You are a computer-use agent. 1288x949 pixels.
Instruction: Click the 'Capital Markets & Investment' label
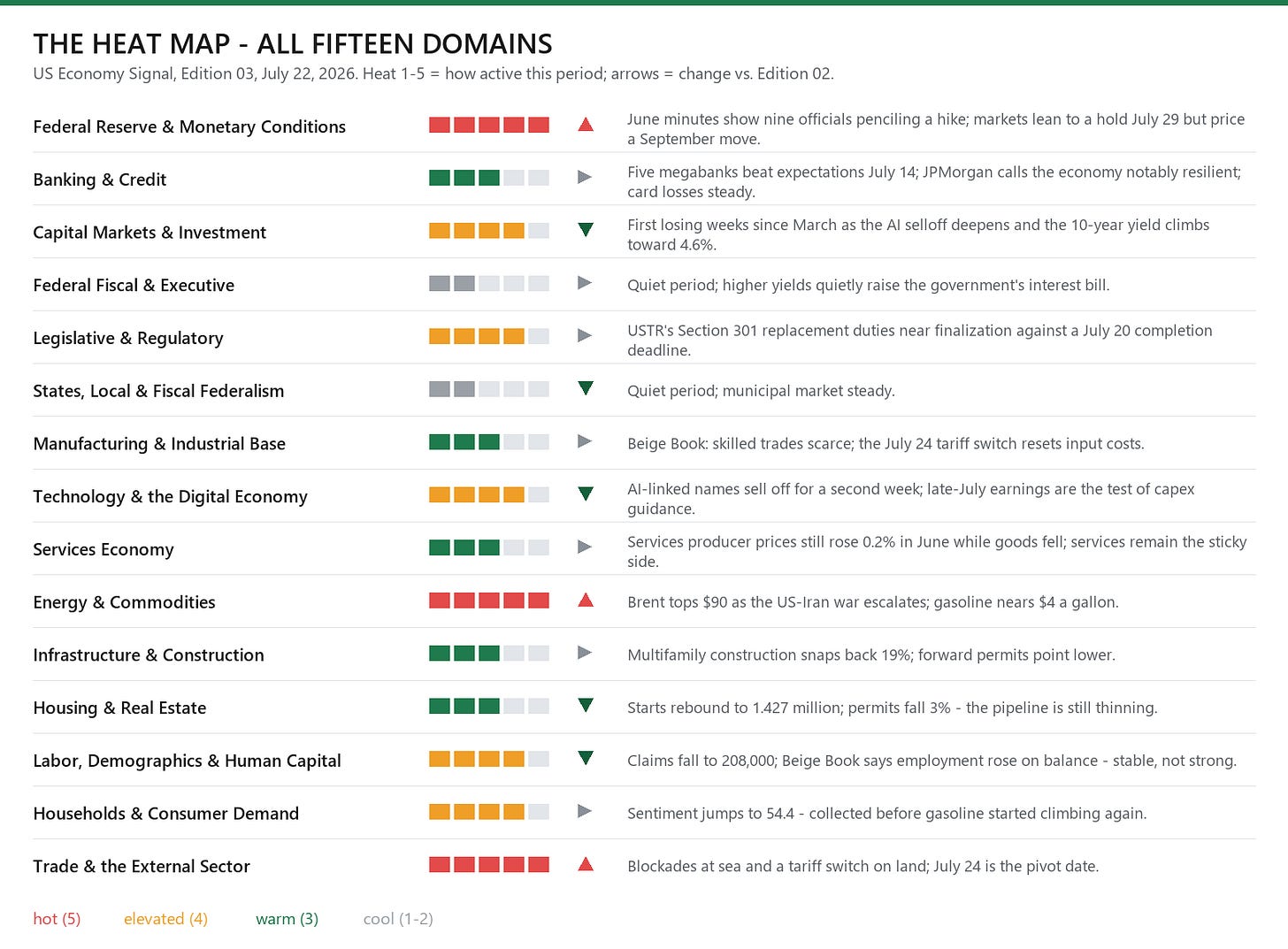pos(149,233)
